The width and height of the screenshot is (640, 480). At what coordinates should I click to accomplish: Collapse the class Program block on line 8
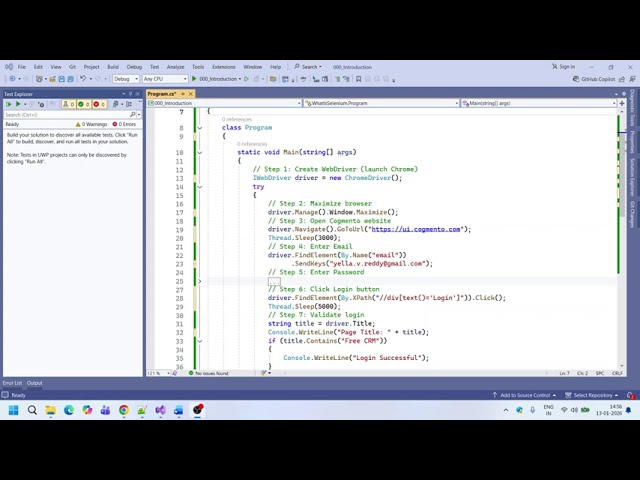[200, 128]
